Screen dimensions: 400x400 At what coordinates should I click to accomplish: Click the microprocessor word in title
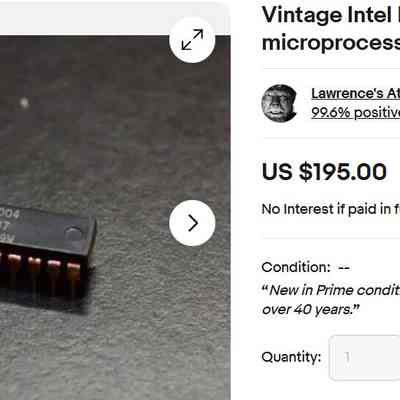331,43
